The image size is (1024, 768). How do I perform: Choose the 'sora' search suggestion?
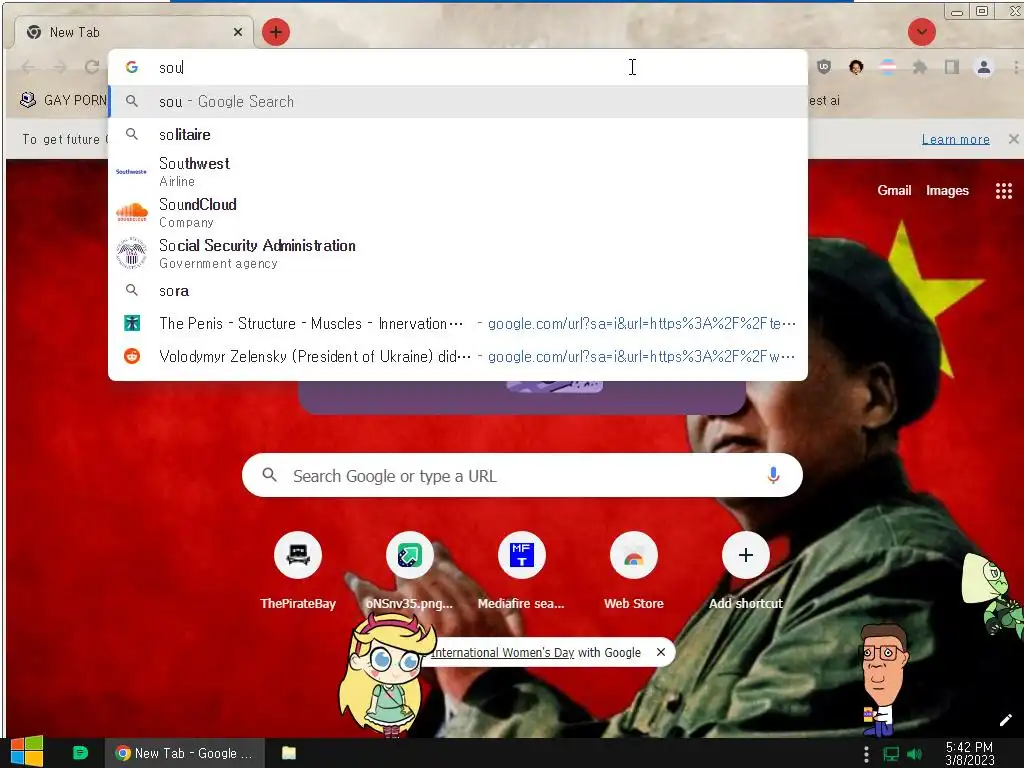(457, 291)
